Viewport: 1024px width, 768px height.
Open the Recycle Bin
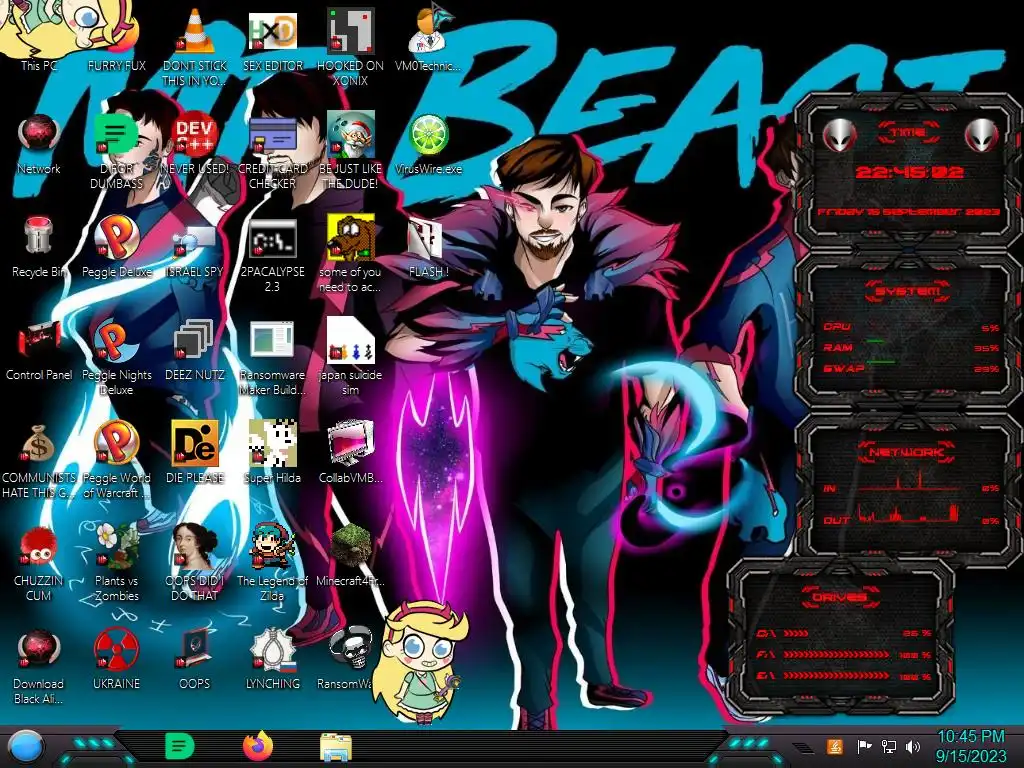39,236
